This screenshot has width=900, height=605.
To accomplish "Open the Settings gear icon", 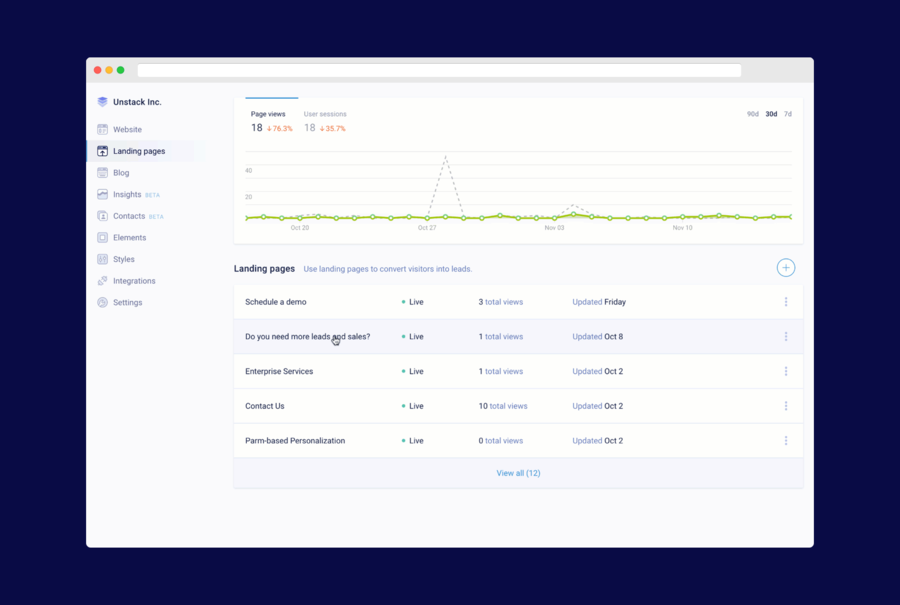I will [102, 302].
